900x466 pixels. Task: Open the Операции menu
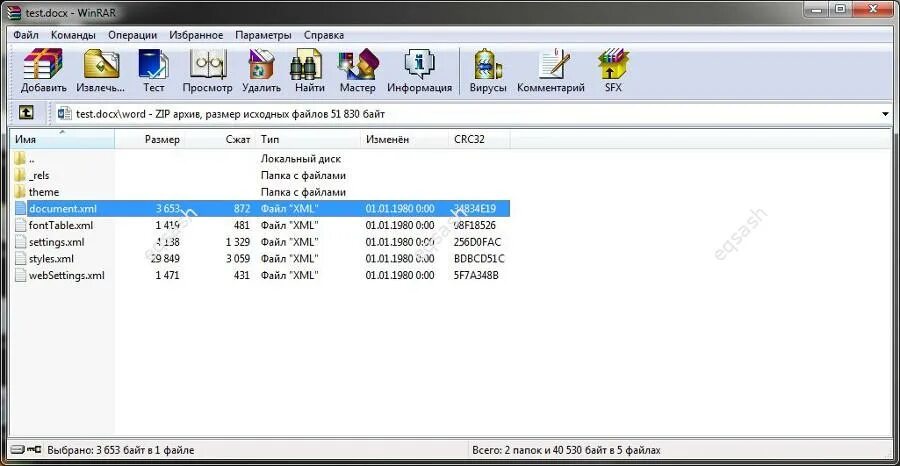(133, 35)
